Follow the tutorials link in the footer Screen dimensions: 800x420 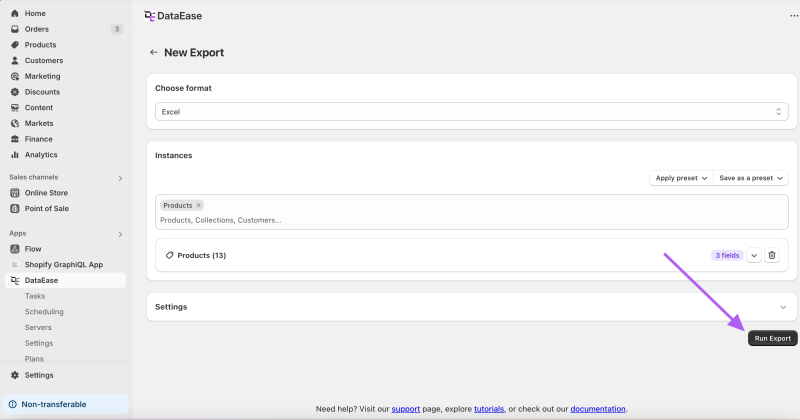coord(489,409)
